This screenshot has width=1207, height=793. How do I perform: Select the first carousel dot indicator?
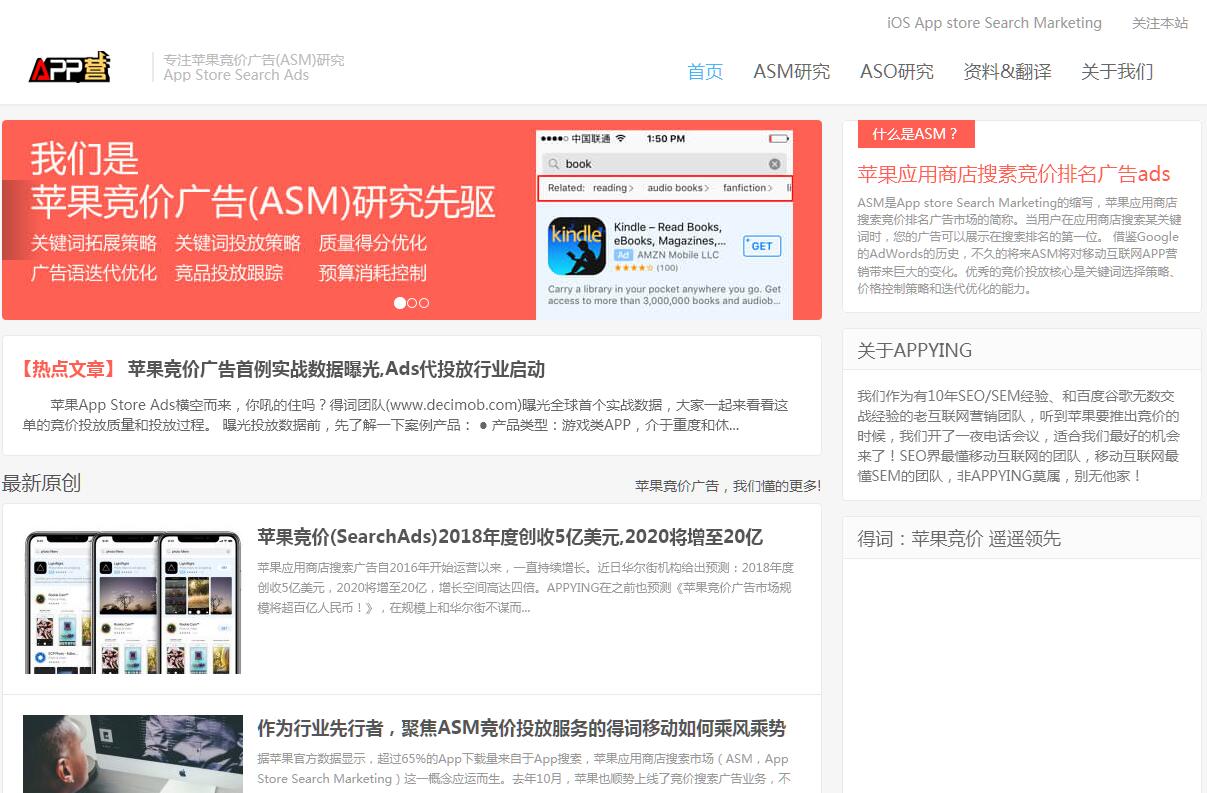[400, 302]
